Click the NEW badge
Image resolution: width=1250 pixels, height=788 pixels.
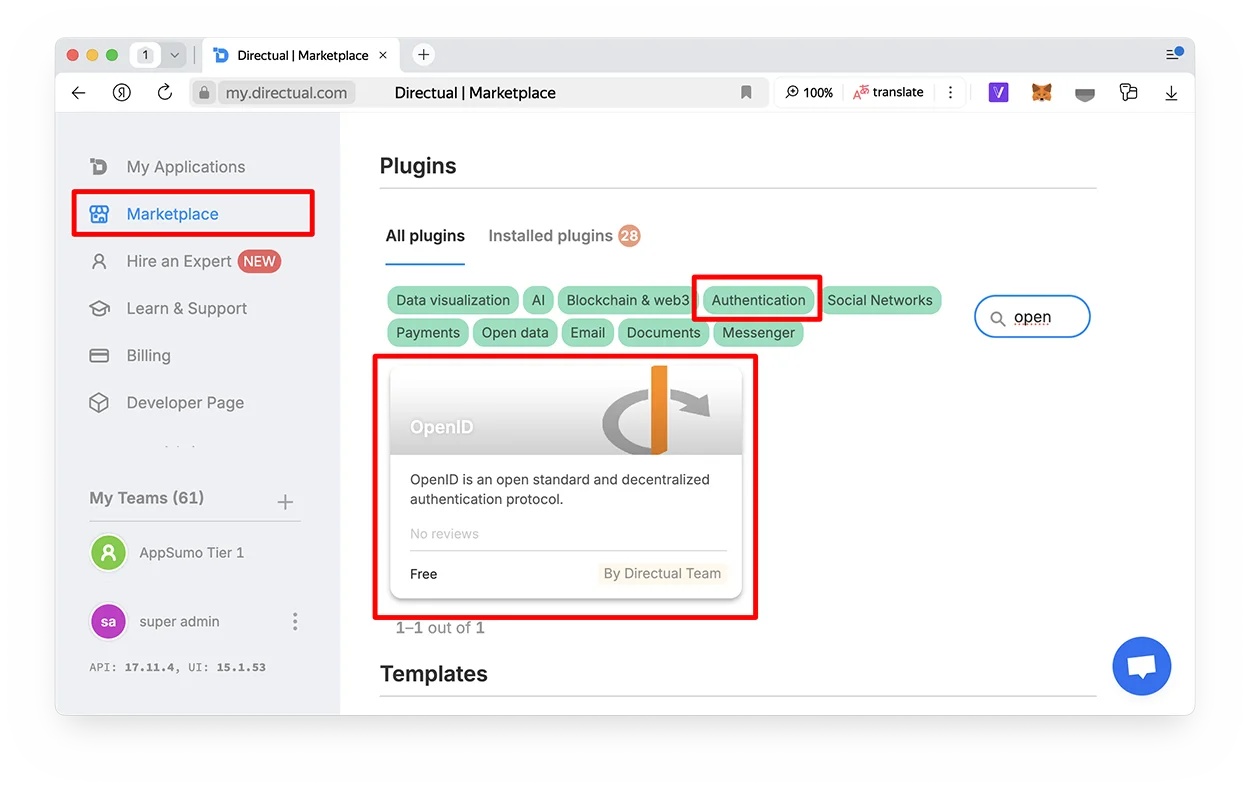[x=259, y=261]
